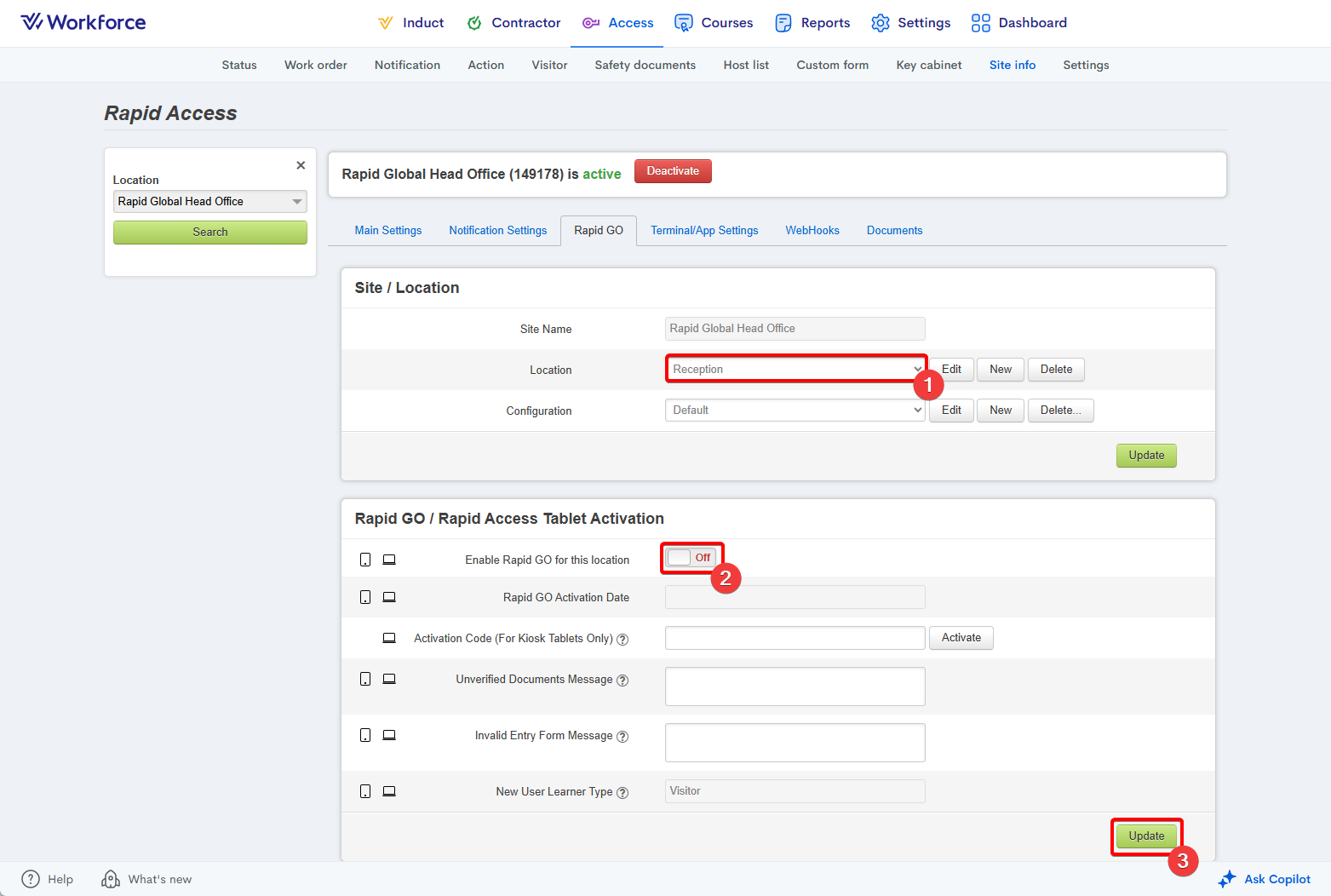Click the Activation Code input field
This screenshot has height=896, width=1331.
[795, 638]
